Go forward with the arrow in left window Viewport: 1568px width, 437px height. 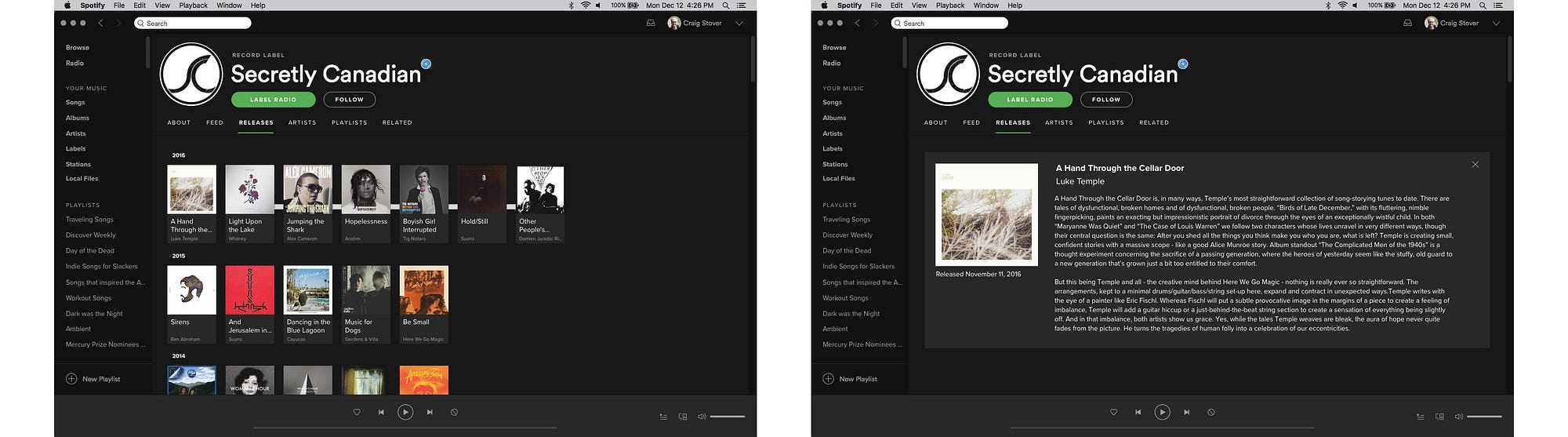tap(119, 23)
